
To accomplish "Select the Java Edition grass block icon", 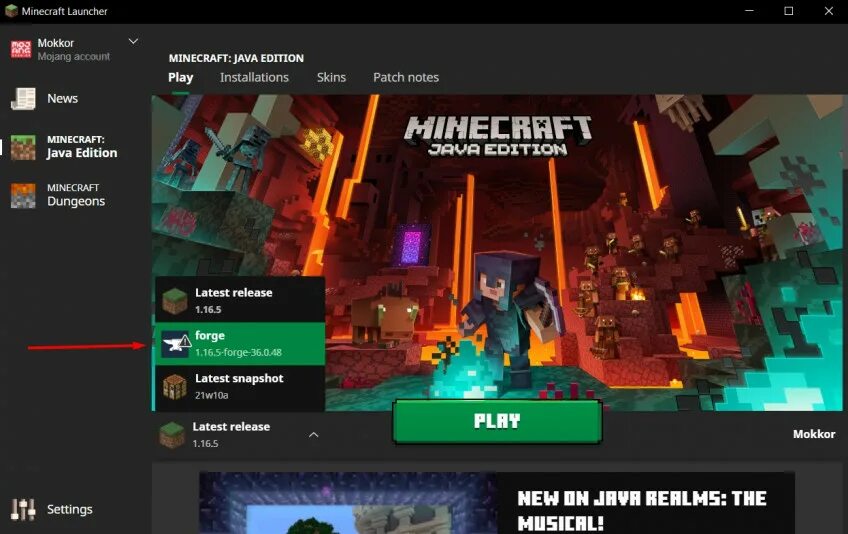I will coord(23,147).
